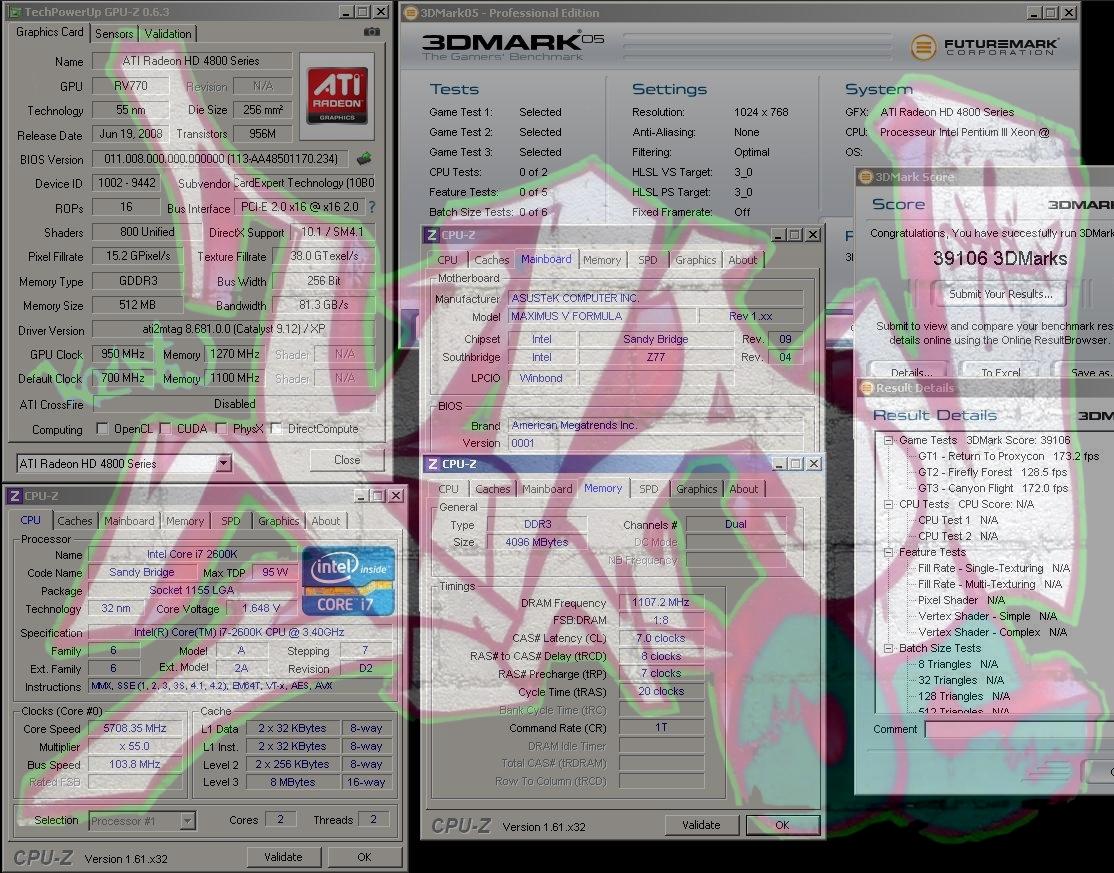Click the CPU-Z Memory window title icon
1114x873 pixels.
tap(431, 464)
